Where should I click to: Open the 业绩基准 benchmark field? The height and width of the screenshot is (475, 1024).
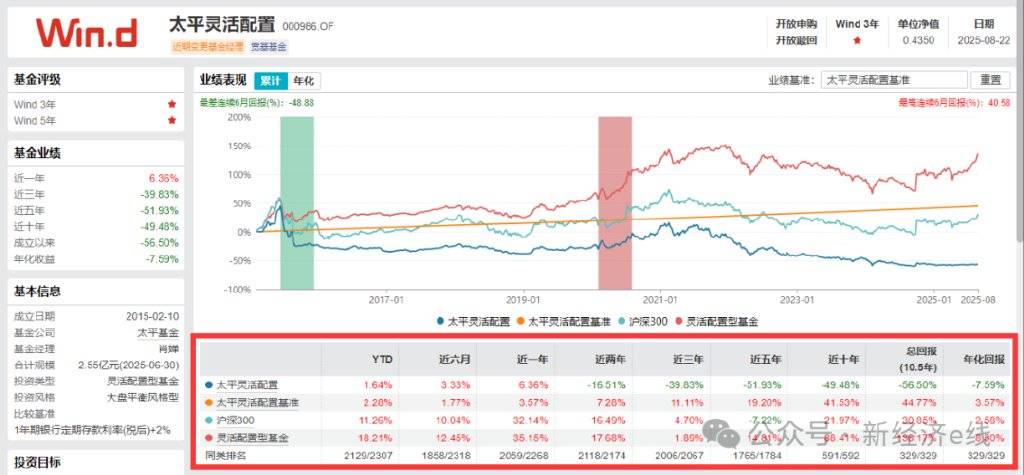tap(893, 80)
